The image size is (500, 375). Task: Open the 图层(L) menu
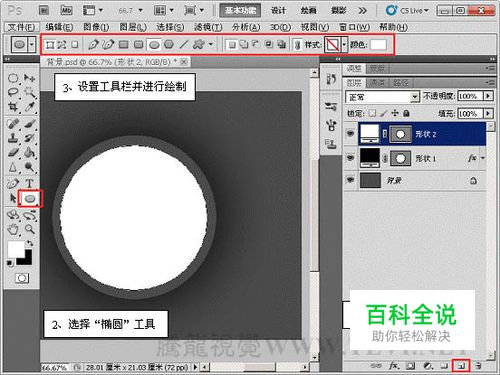point(133,27)
